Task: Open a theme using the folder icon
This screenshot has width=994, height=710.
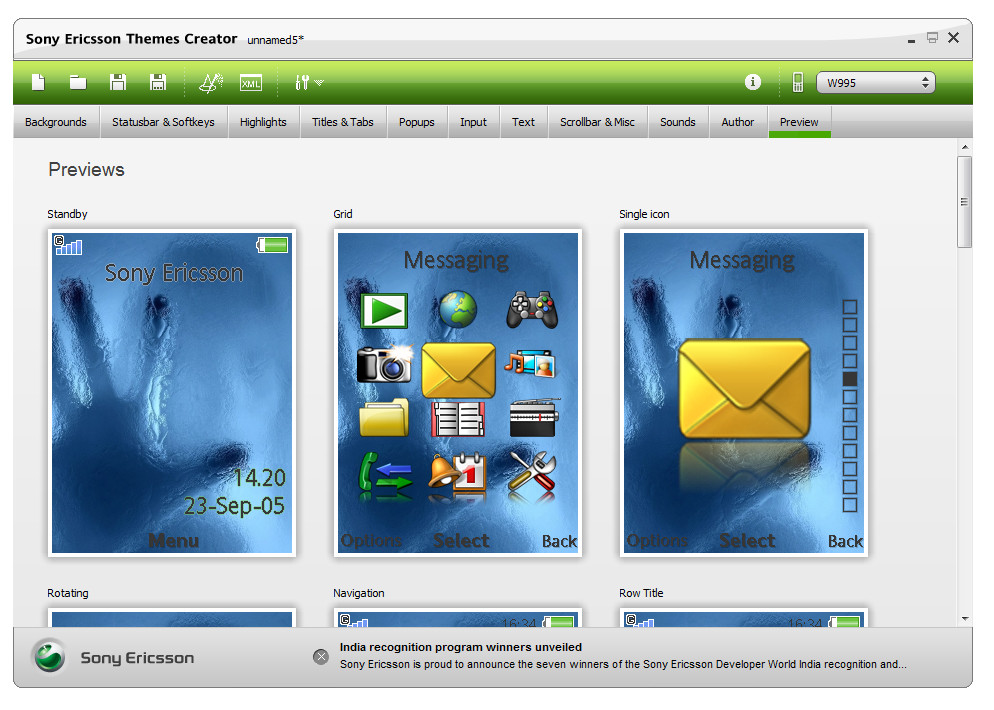Action: tap(77, 82)
